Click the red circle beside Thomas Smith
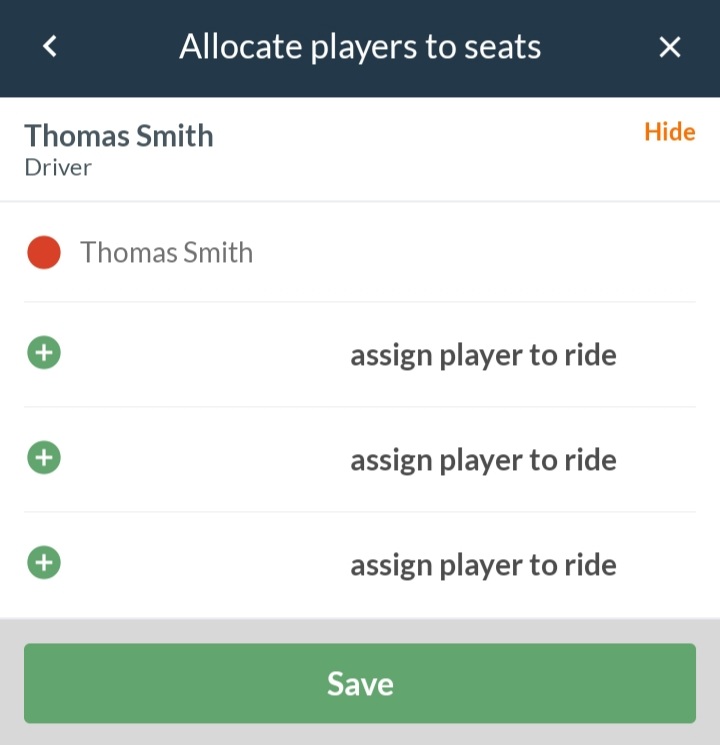Screen dimensions: 720x745 tap(44, 252)
